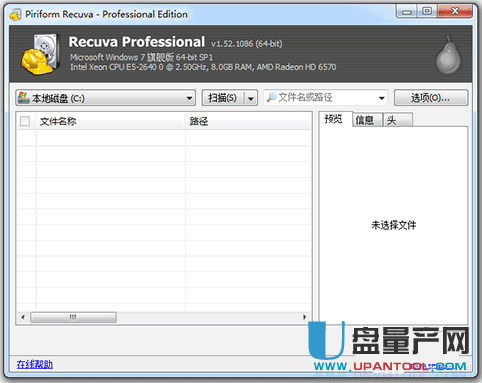Switch to the 预览 tab
482x383 pixels.
[333, 119]
